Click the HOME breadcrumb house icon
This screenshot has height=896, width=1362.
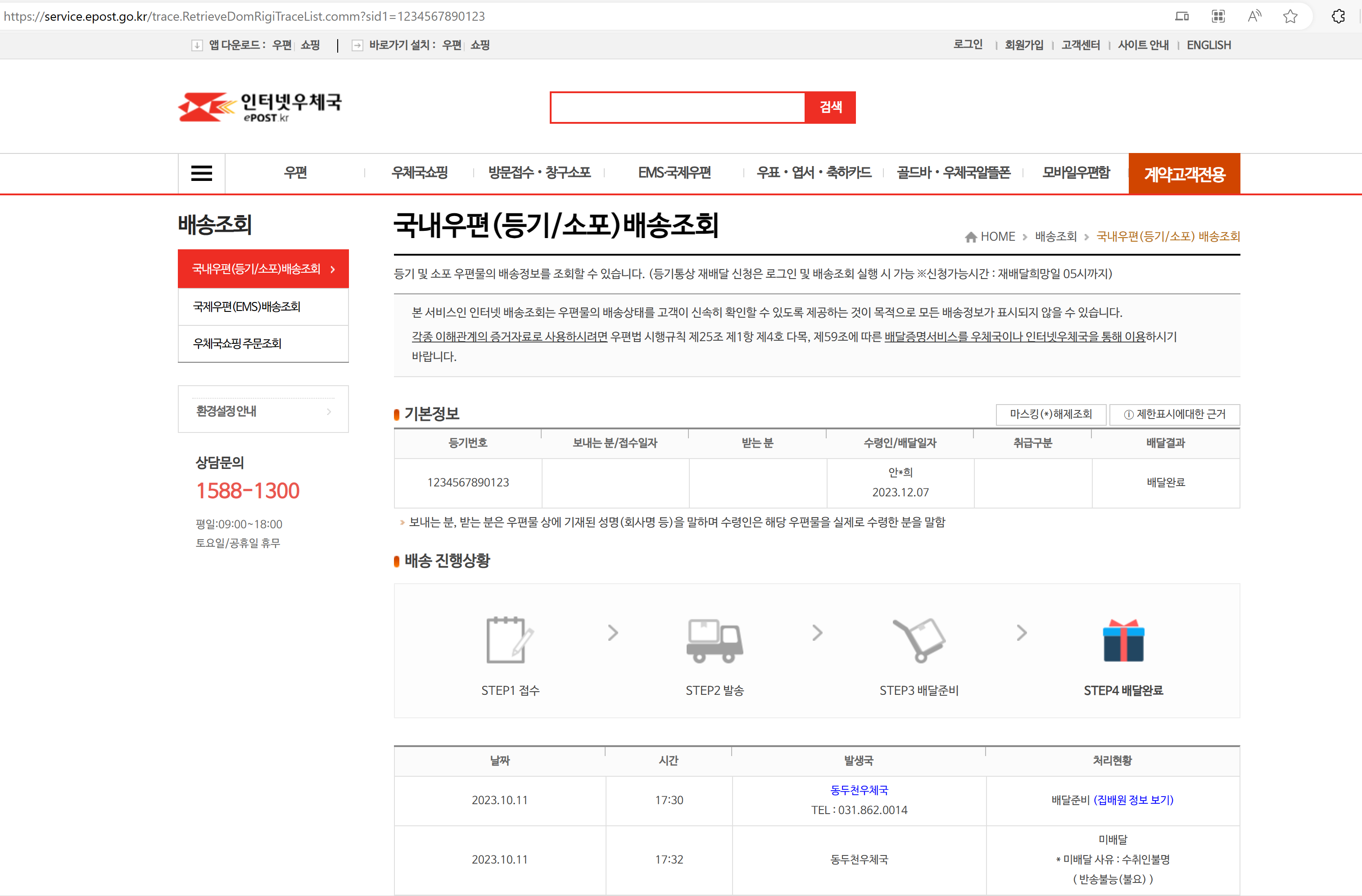click(x=971, y=237)
